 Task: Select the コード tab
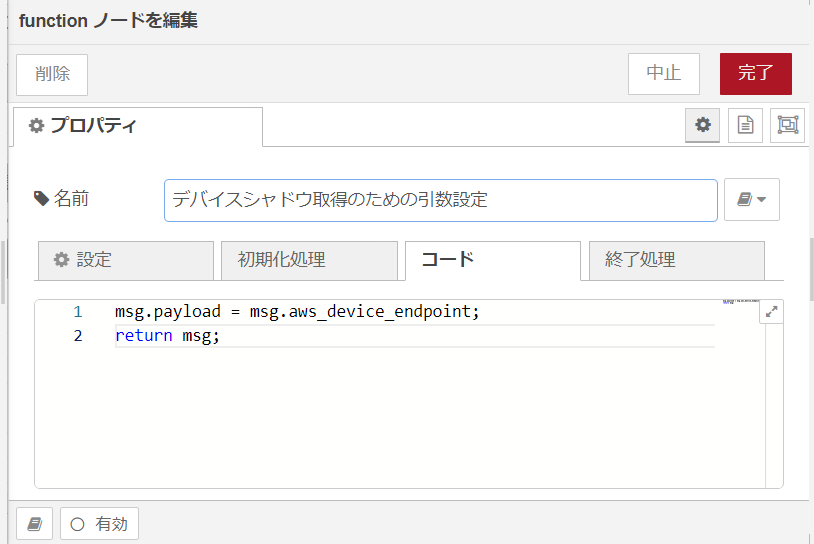493,260
